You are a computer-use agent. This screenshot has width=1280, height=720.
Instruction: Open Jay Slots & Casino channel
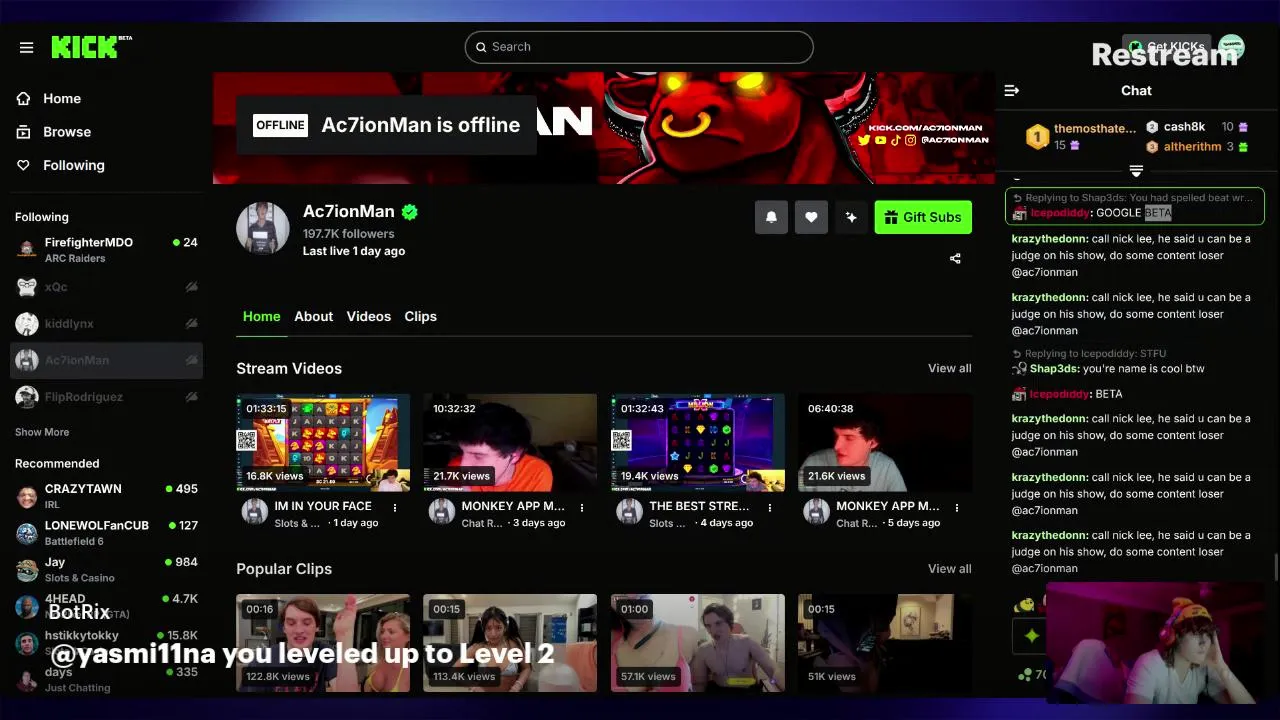pyautogui.click(x=107, y=570)
